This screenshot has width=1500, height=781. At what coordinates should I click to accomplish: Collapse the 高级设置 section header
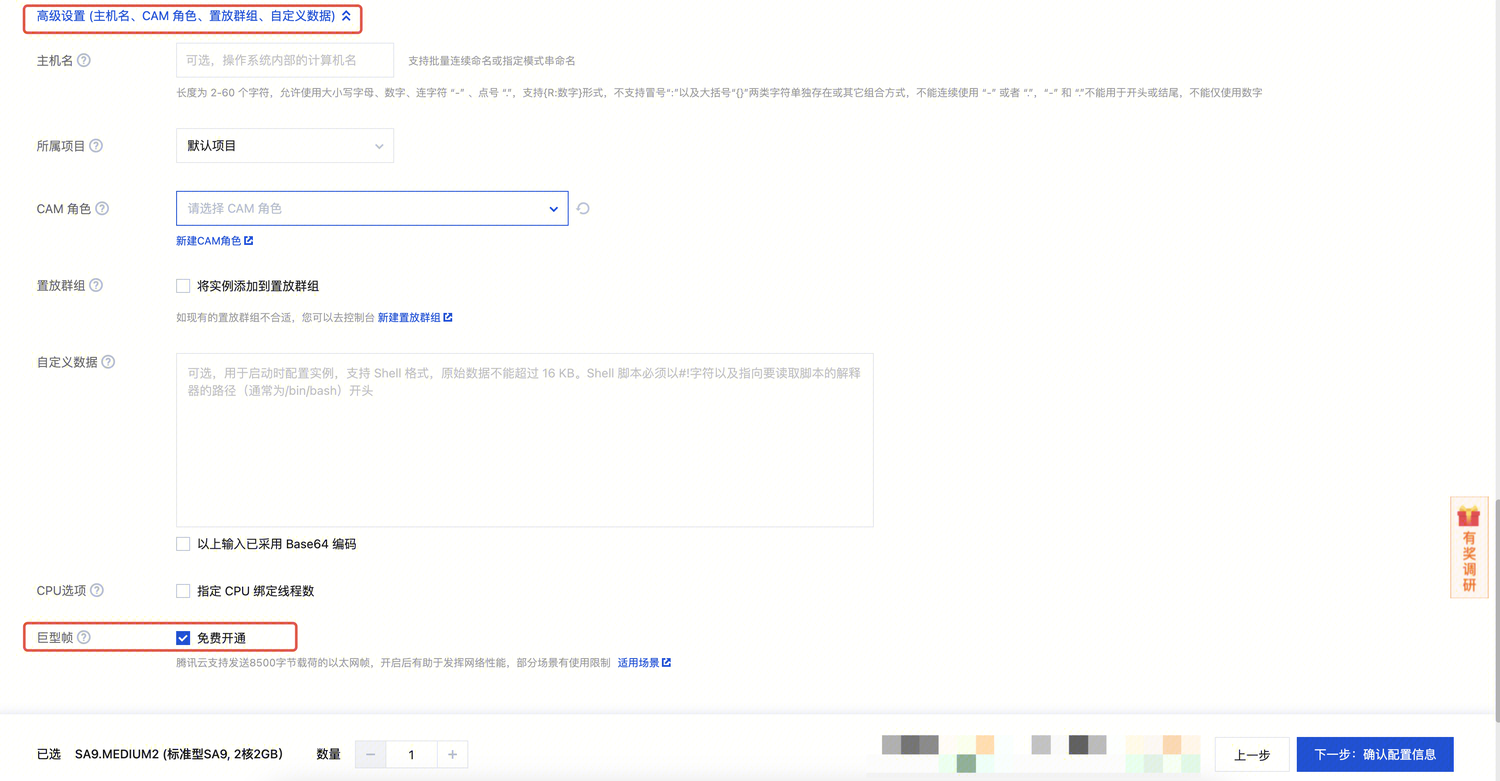[194, 16]
